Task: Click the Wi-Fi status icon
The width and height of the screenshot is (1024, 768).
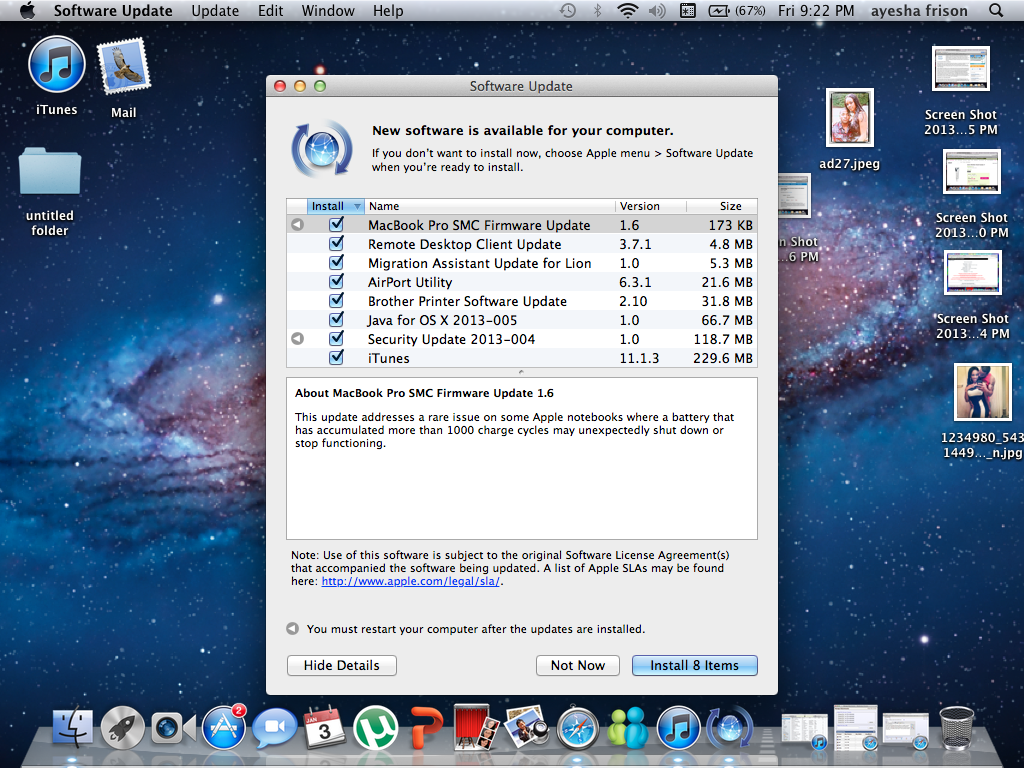Action: coord(628,10)
